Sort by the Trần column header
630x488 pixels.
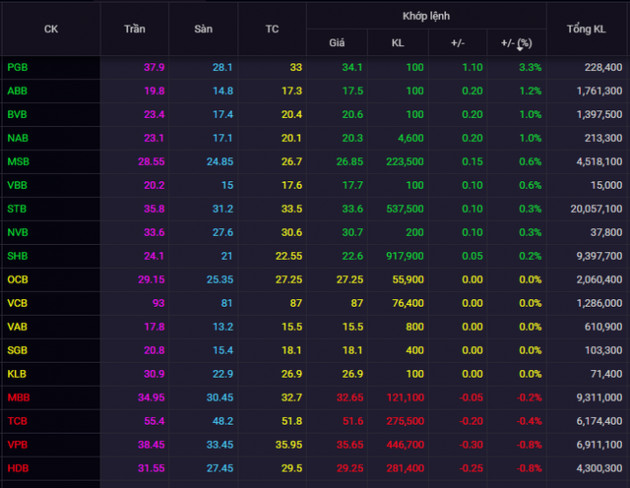[x=135, y=29]
